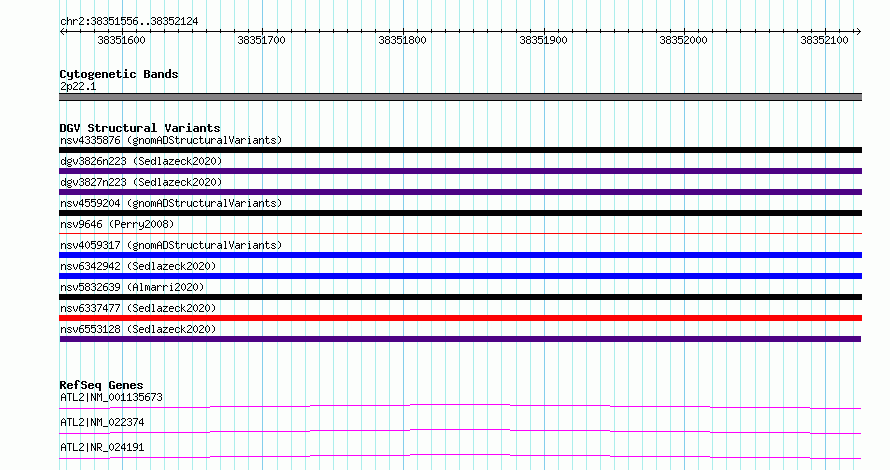This screenshot has height=470, width=890.
Task: Click the black bar for nsv5832639
Action: click(x=460, y=297)
